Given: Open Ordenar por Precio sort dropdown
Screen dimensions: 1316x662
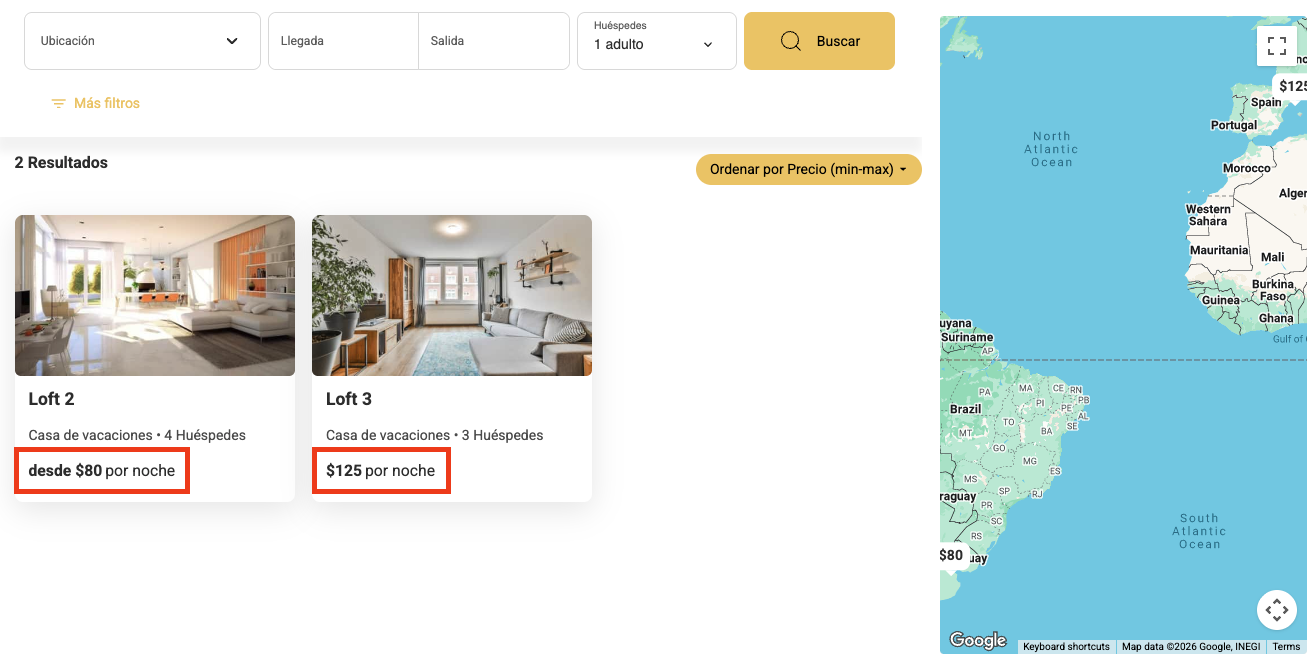Looking at the screenshot, I should click(x=808, y=170).
